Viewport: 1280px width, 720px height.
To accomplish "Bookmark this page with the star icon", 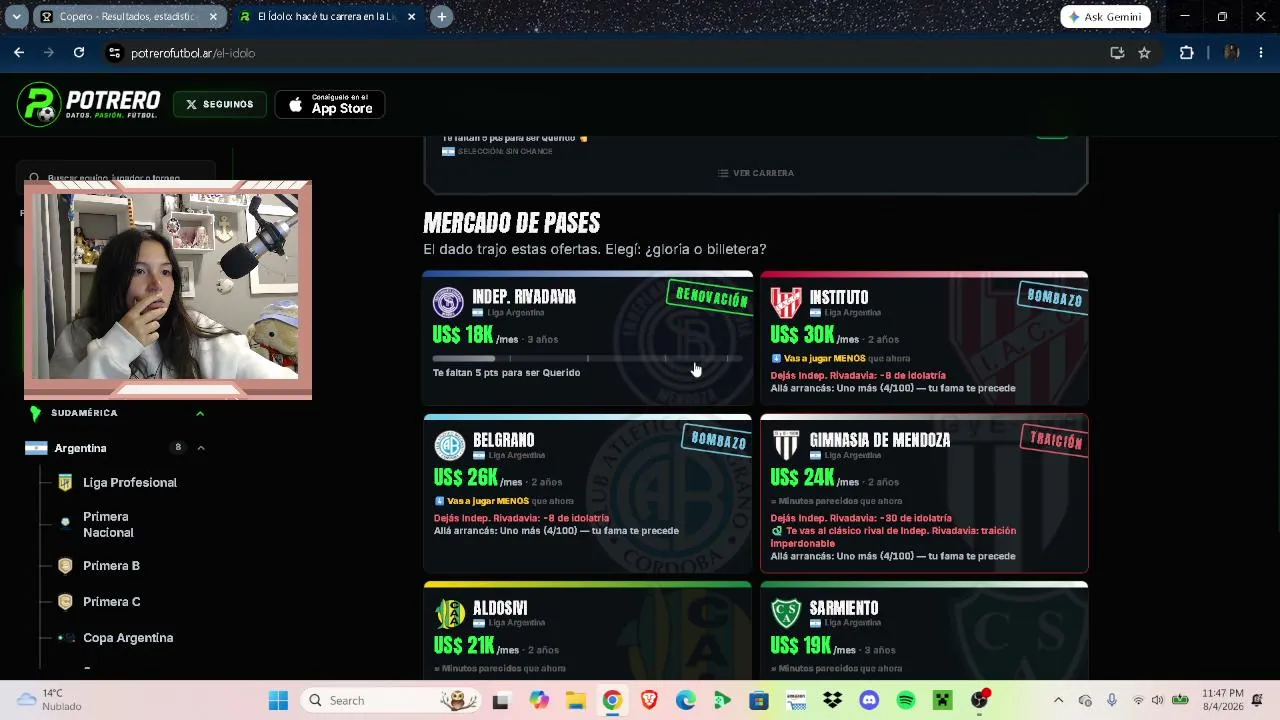I will 1144,53.
